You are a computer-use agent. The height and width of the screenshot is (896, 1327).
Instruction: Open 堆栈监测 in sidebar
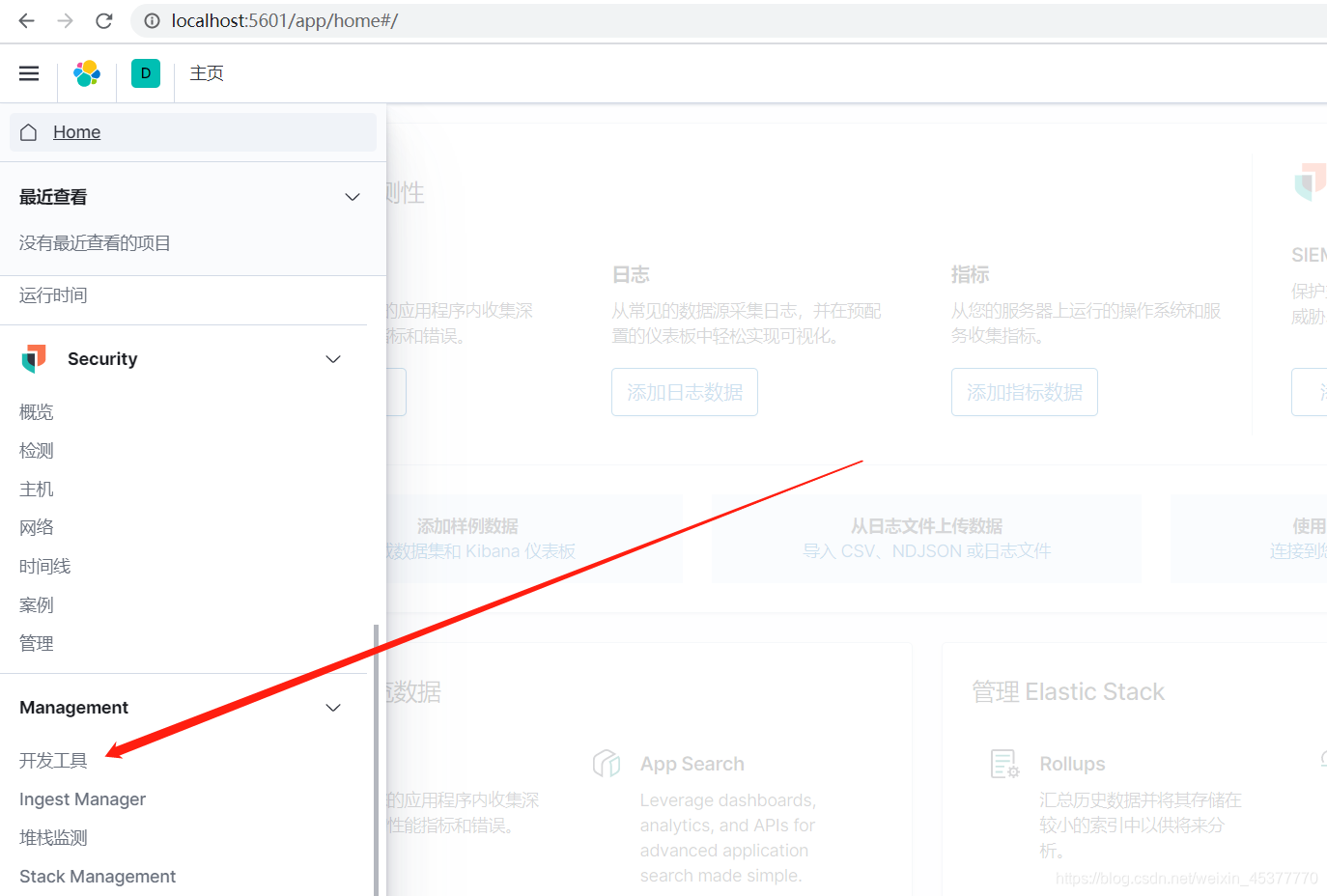tap(53, 838)
